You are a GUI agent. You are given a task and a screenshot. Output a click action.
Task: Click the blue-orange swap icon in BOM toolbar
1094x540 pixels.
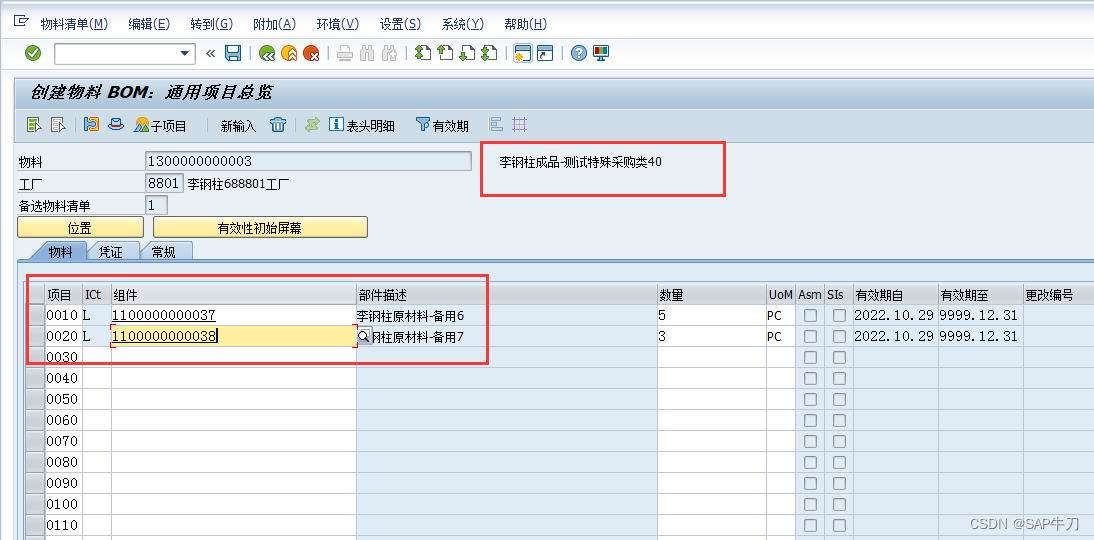(x=91, y=125)
